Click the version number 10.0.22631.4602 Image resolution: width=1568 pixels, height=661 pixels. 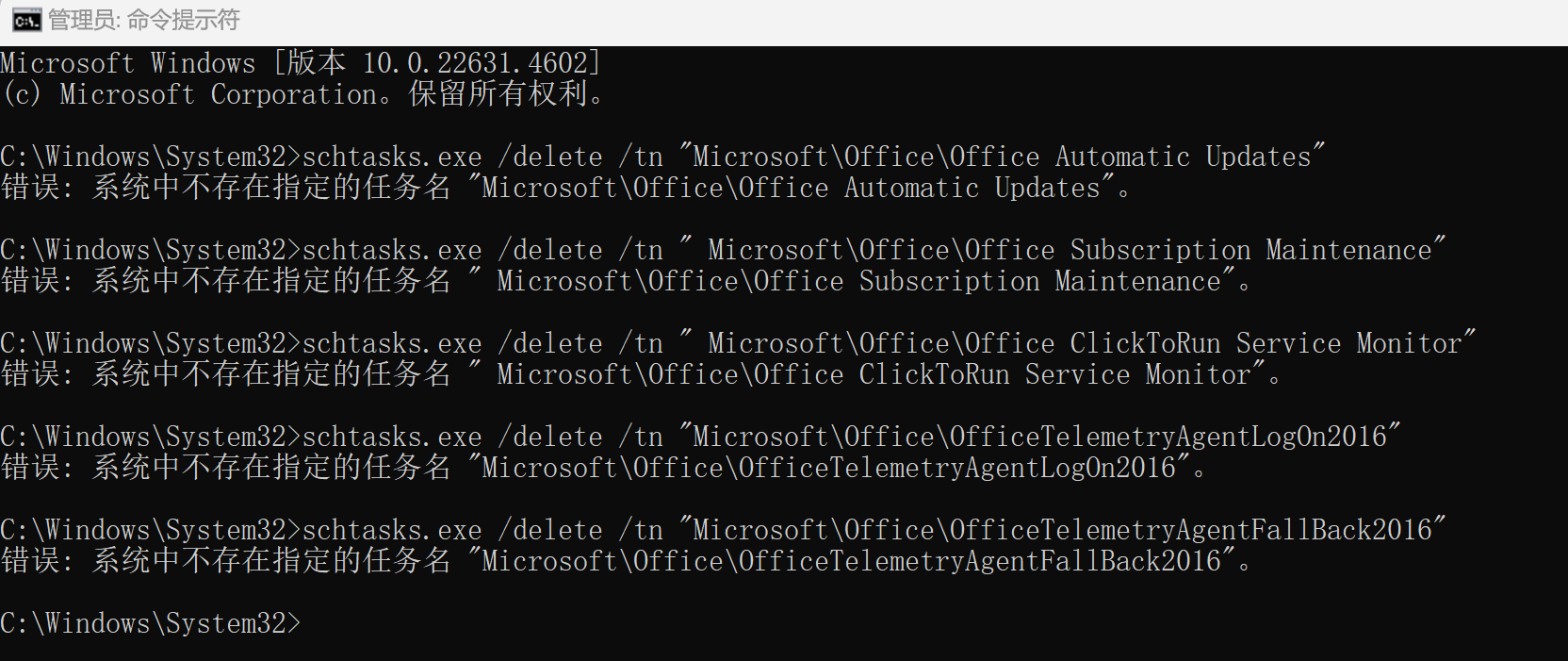(x=476, y=63)
